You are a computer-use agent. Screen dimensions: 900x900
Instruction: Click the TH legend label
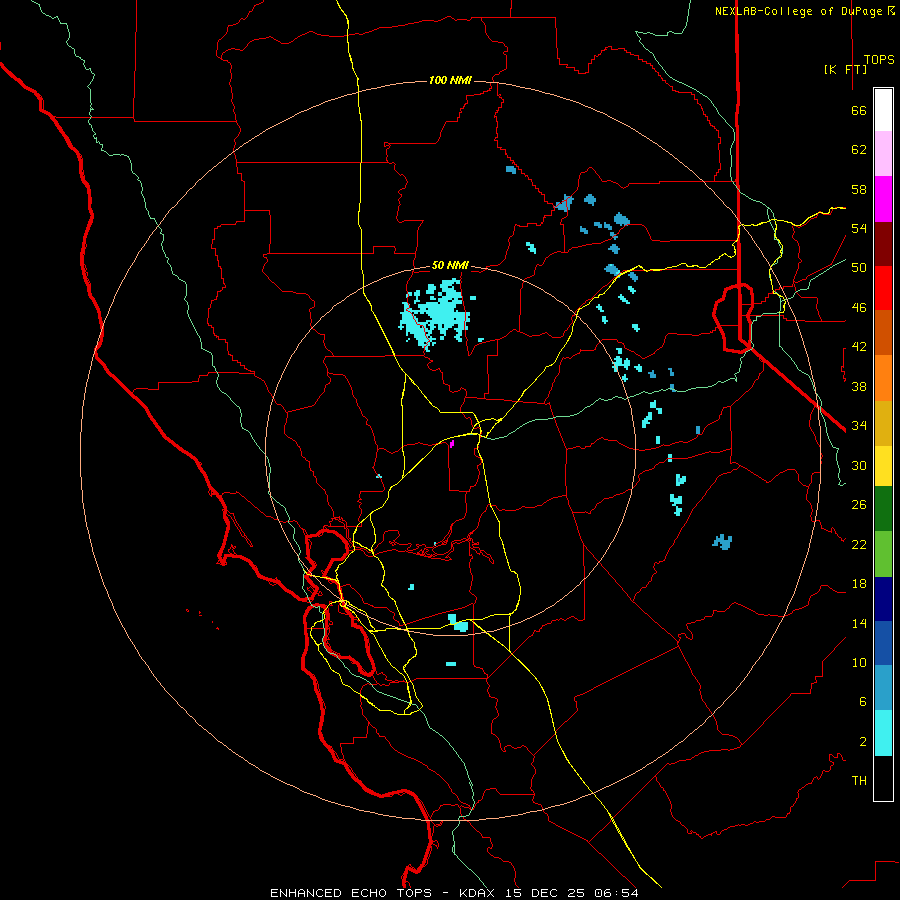(859, 781)
